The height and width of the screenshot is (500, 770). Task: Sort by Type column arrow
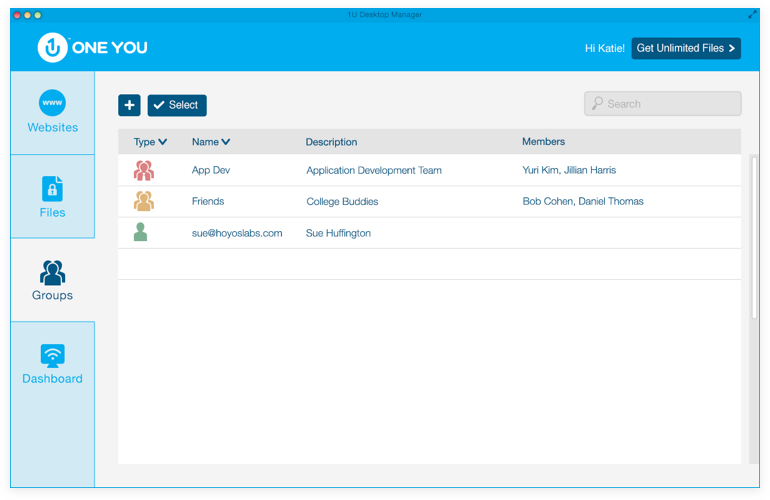click(163, 142)
